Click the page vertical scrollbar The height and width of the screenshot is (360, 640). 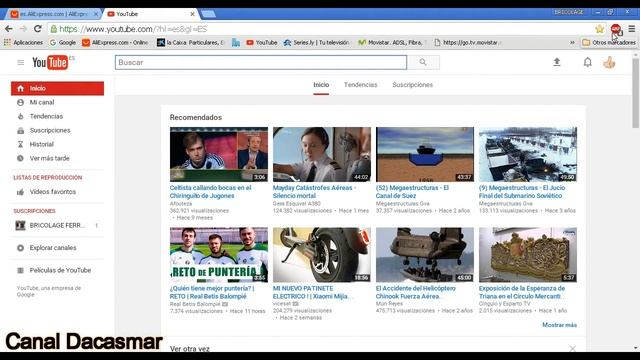coord(636,93)
